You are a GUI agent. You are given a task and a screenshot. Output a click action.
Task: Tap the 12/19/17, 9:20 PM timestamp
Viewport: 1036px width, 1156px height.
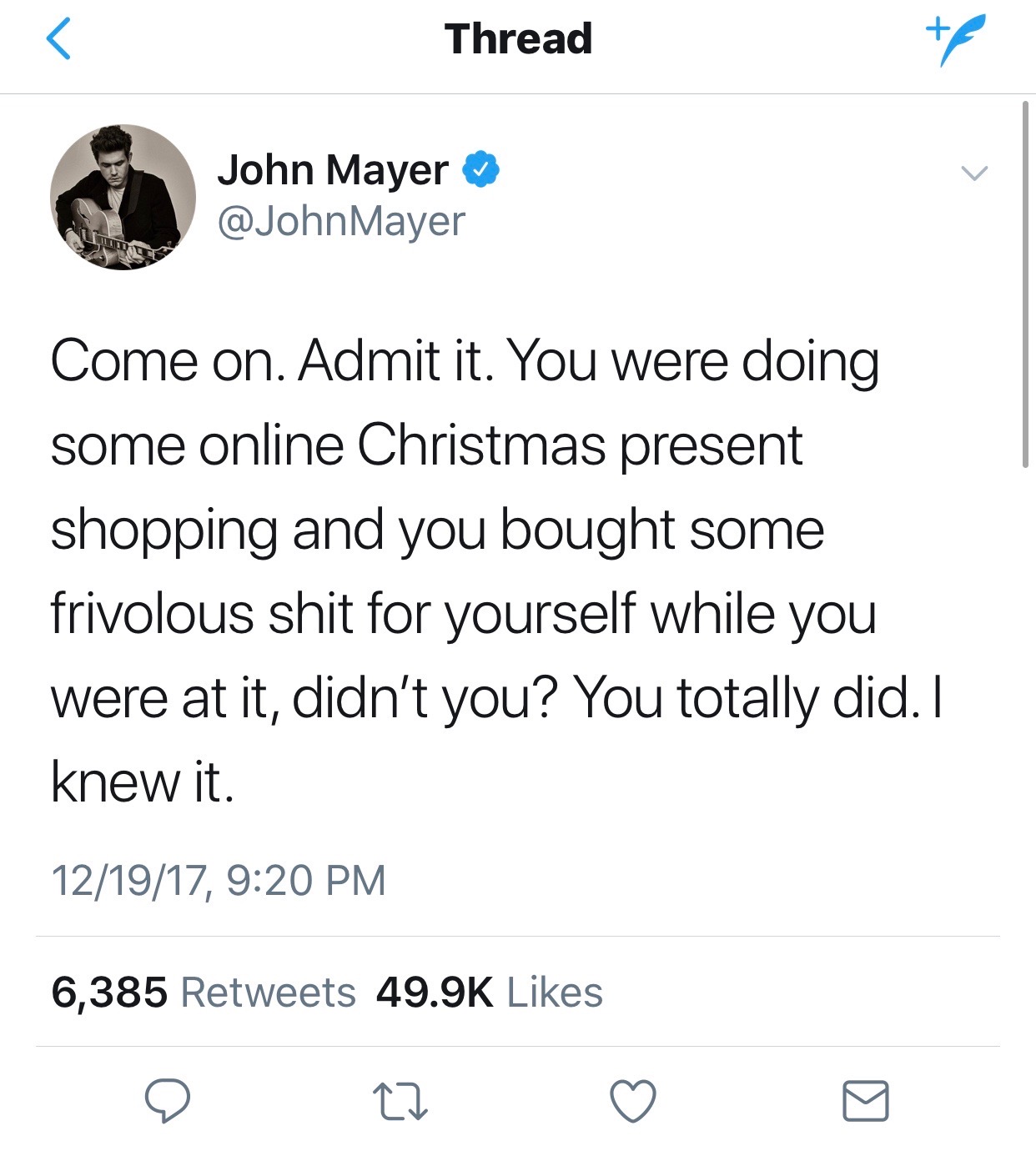pos(219,881)
